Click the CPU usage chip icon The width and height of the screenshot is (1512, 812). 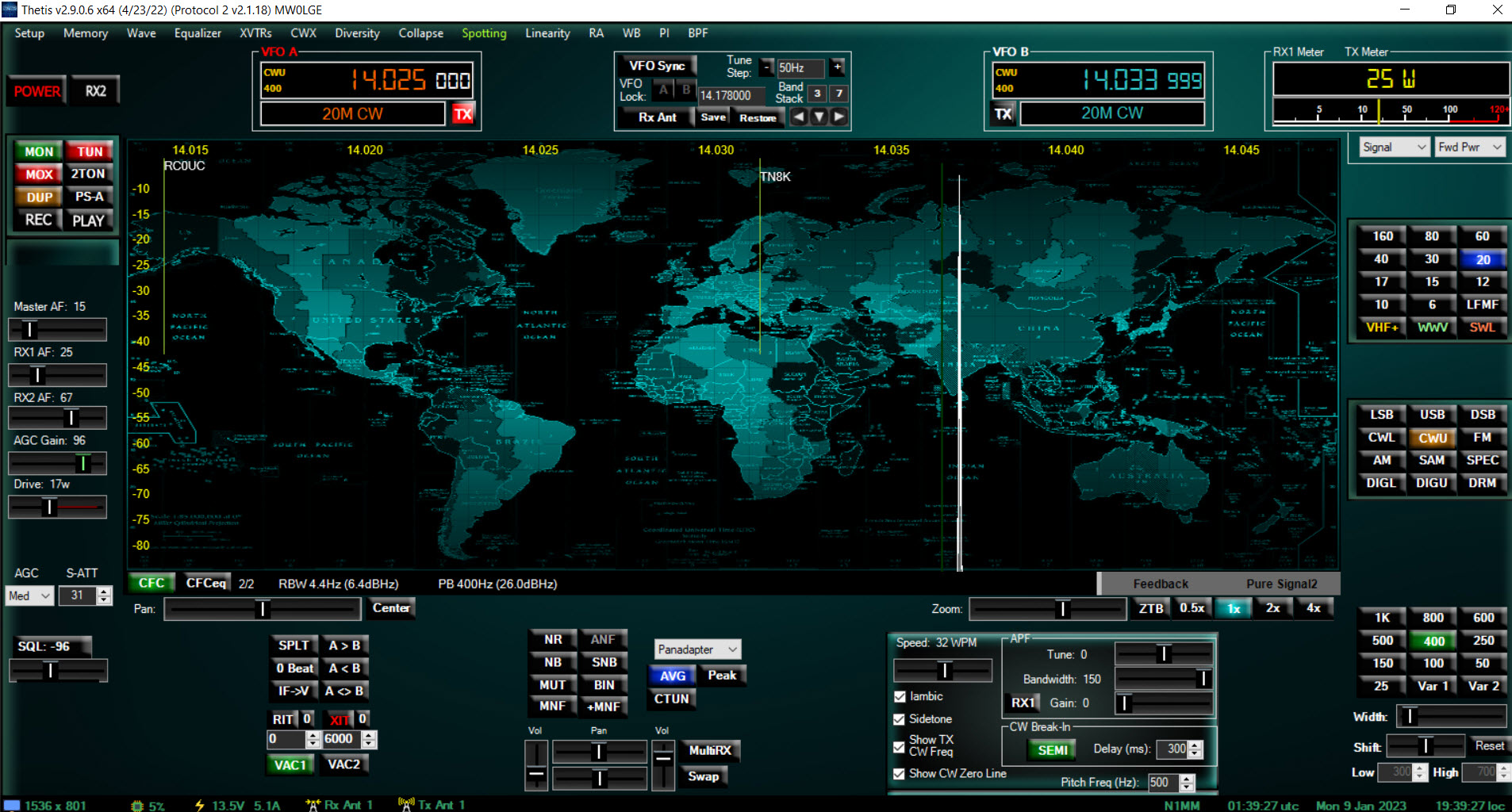(137, 806)
